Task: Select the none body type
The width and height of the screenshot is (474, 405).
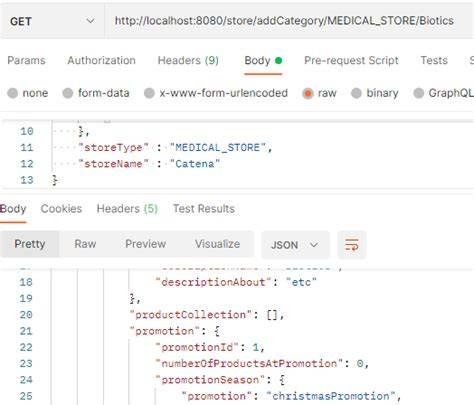Action: [28, 93]
